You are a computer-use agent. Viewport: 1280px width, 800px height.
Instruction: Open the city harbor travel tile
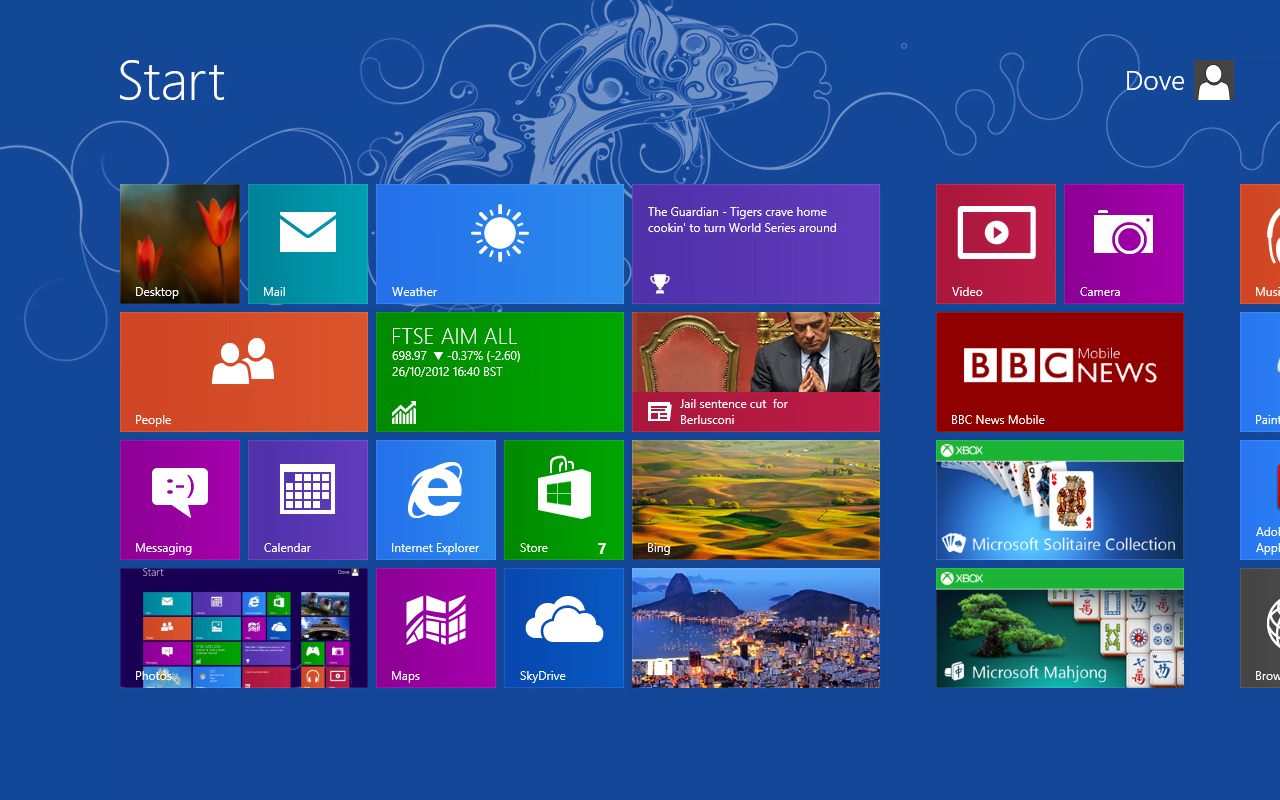point(756,628)
